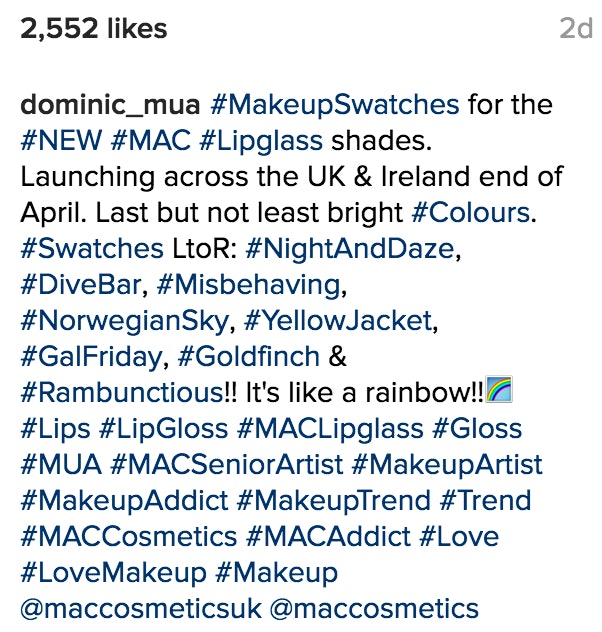Open the #Rambunctious hashtag
This screenshot has height=632, width=602.
coord(122,393)
